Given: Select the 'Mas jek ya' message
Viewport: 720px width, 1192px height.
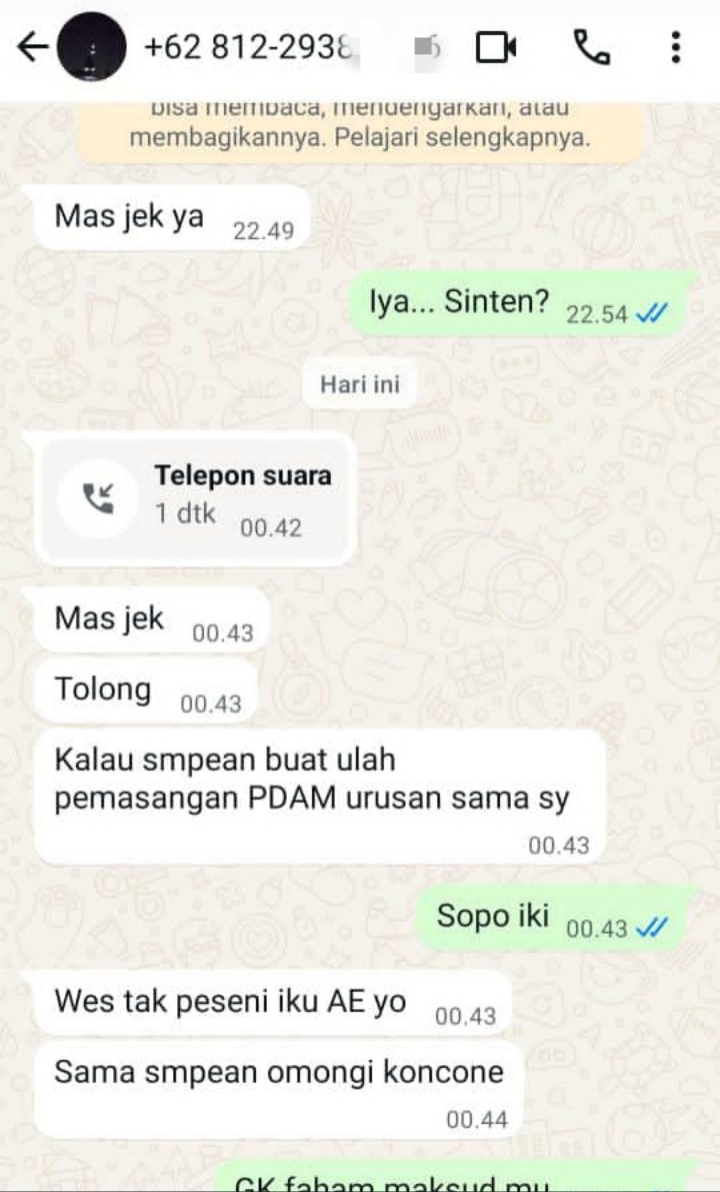Looking at the screenshot, I should (x=173, y=218).
